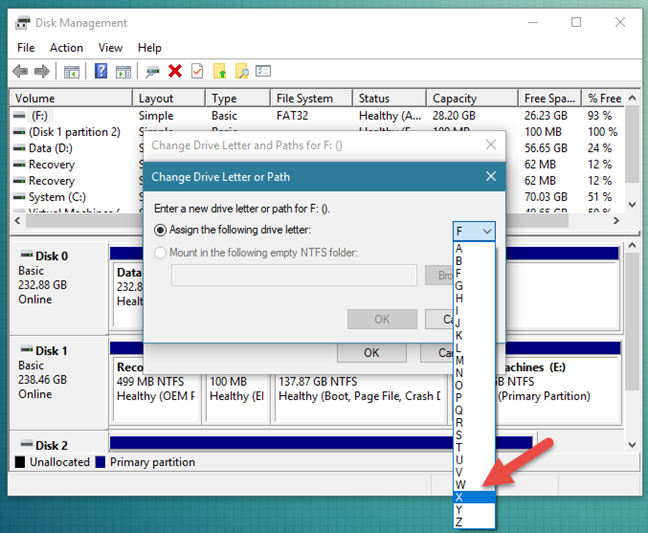
Task: Click the % Free column header
Action: pos(604,98)
